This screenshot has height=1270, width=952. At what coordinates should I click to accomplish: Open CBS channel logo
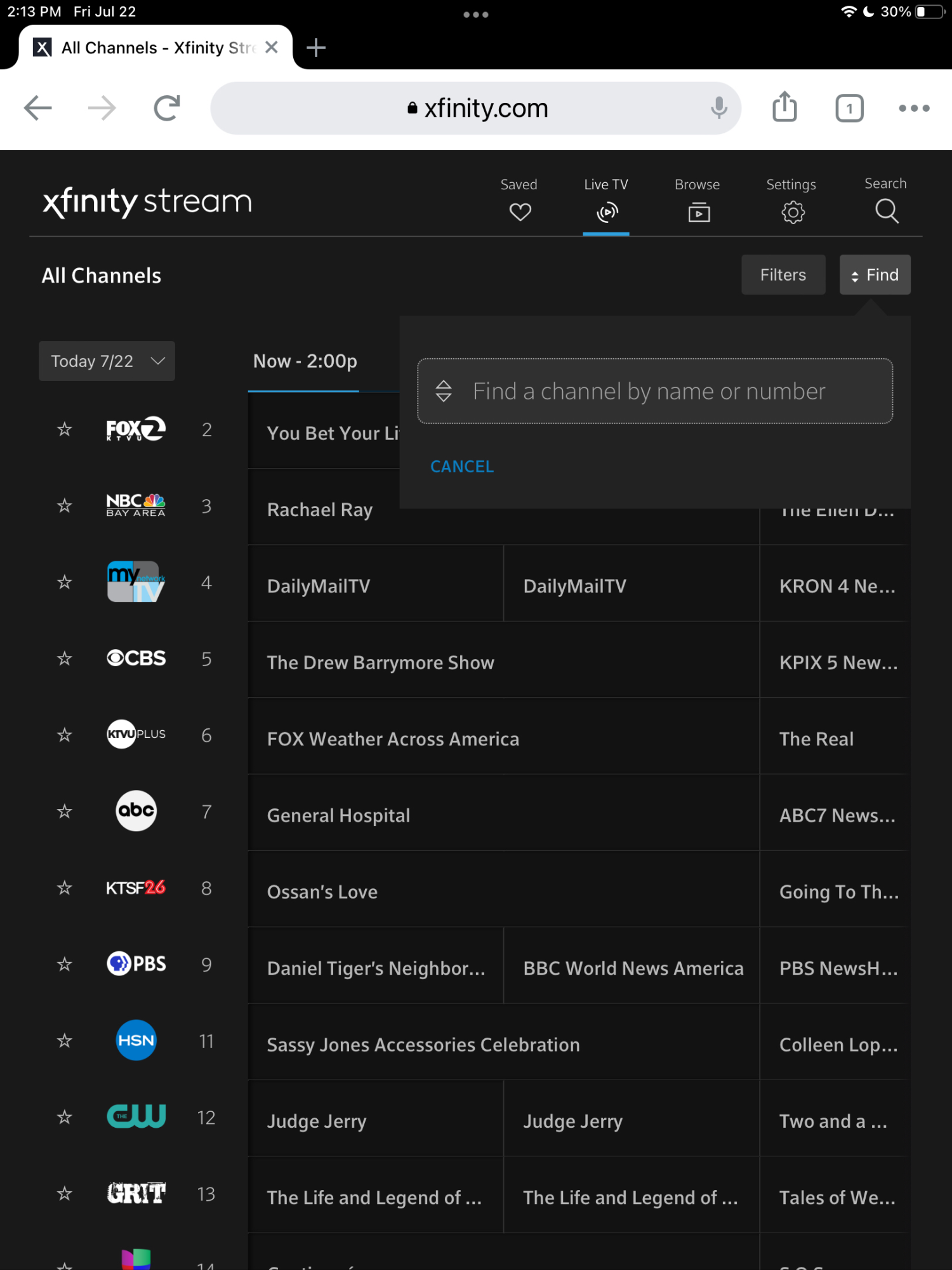click(136, 658)
